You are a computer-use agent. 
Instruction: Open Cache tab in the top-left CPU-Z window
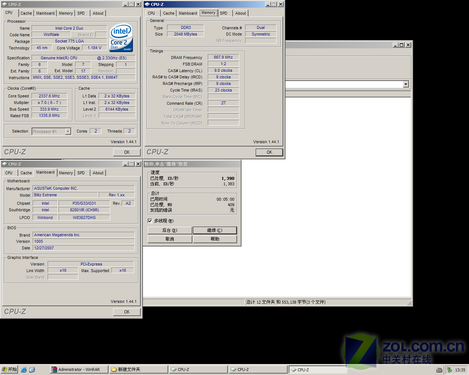(x=26, y=13)
